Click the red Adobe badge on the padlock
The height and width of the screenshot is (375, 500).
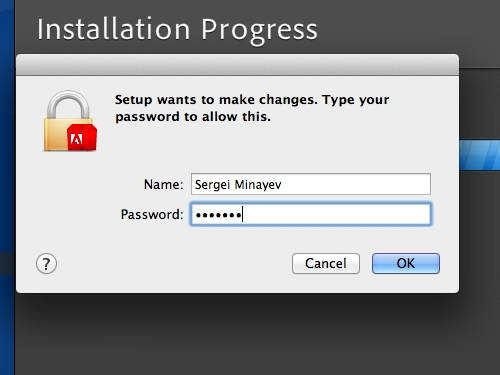82,137
